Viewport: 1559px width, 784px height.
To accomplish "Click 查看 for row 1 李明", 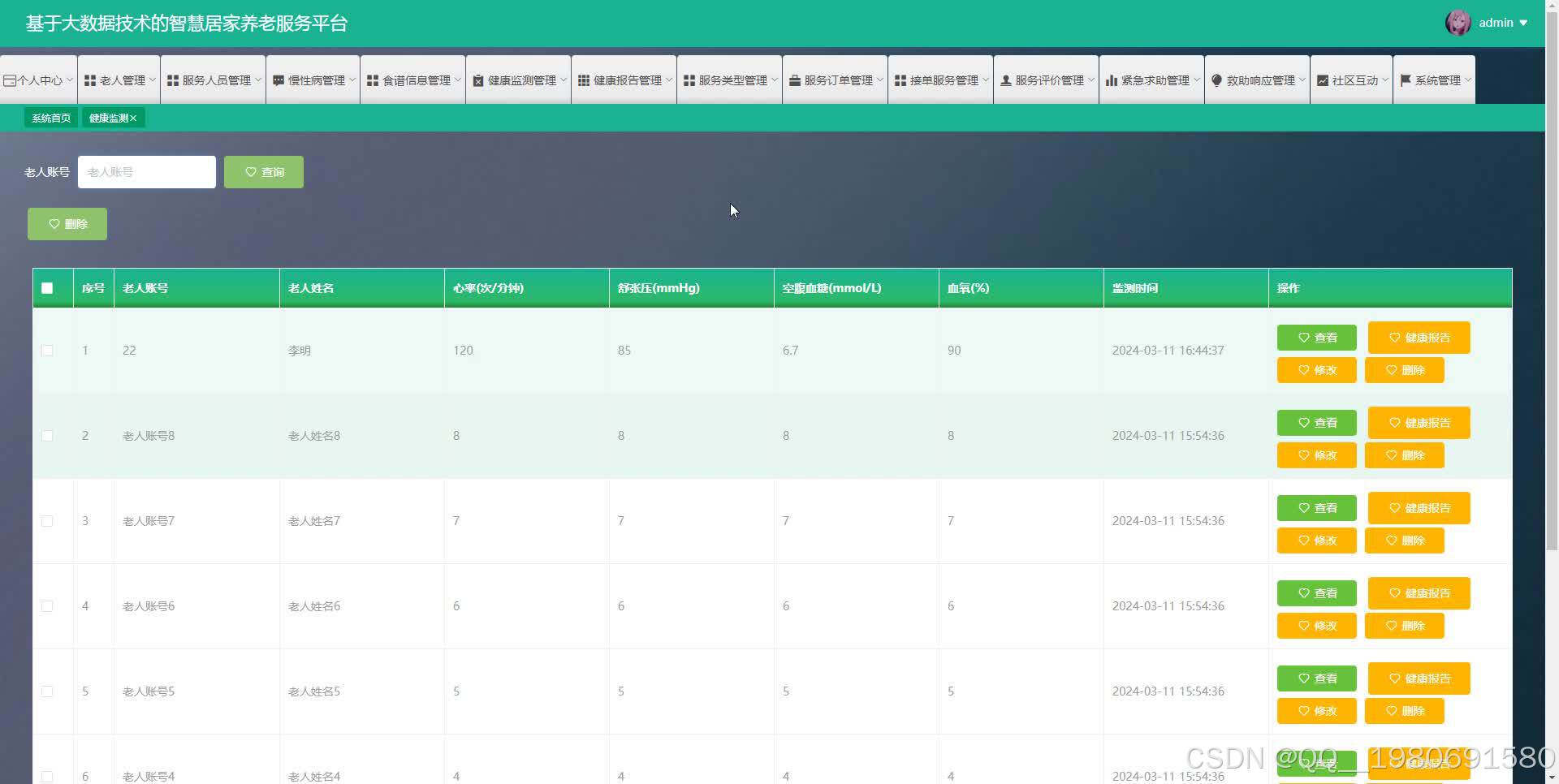I will 1316,338.
